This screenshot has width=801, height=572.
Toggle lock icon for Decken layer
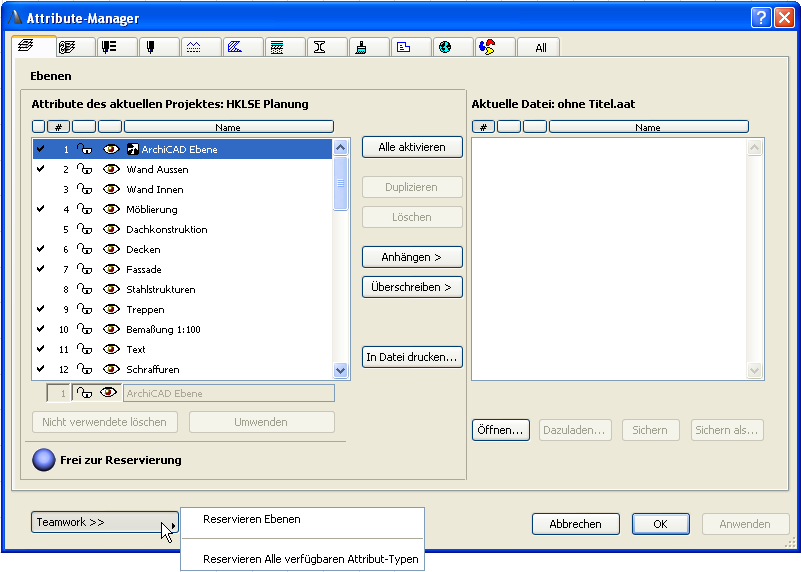84,249
